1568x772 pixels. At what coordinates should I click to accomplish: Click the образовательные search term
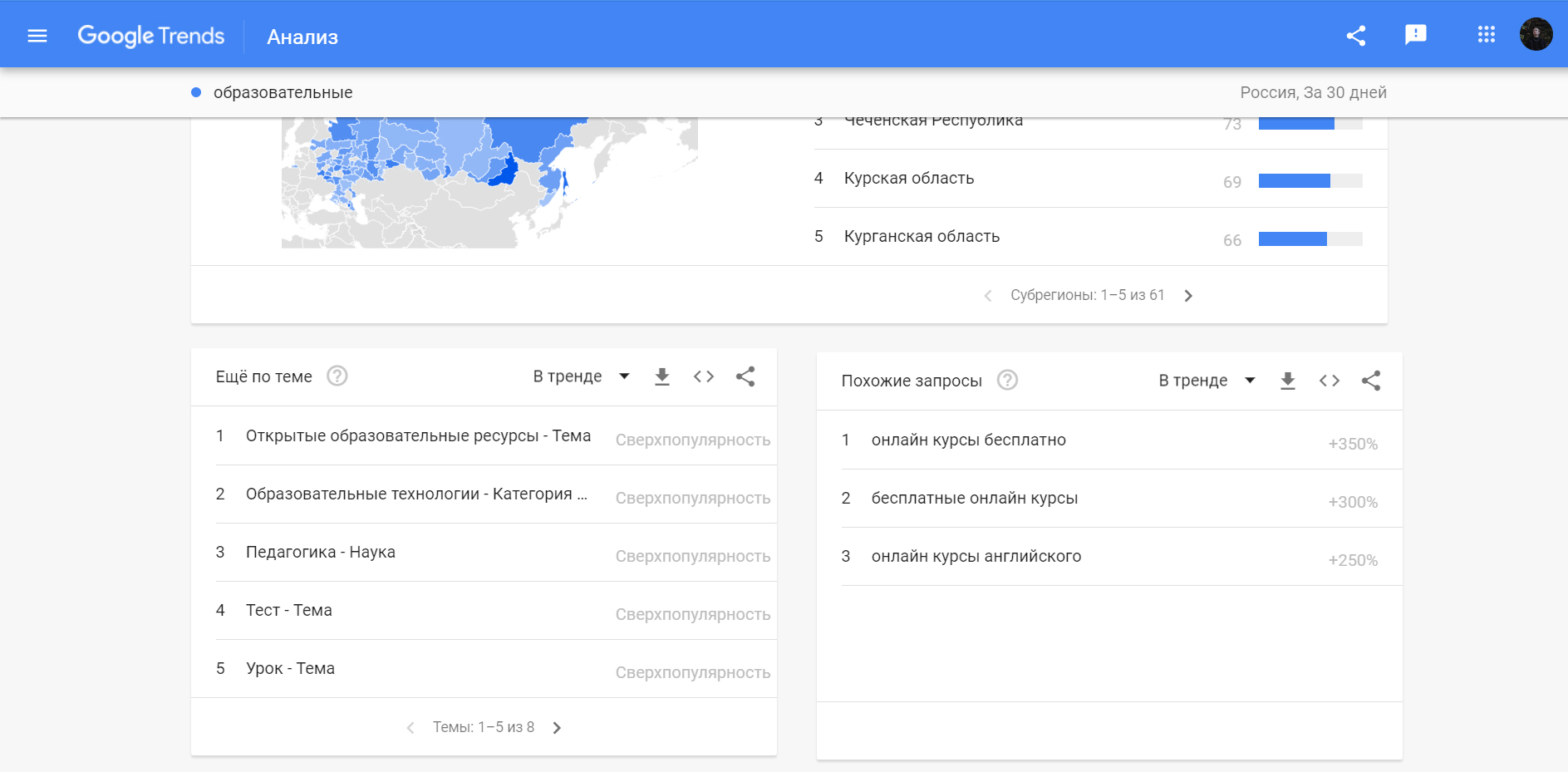(283, 92)
